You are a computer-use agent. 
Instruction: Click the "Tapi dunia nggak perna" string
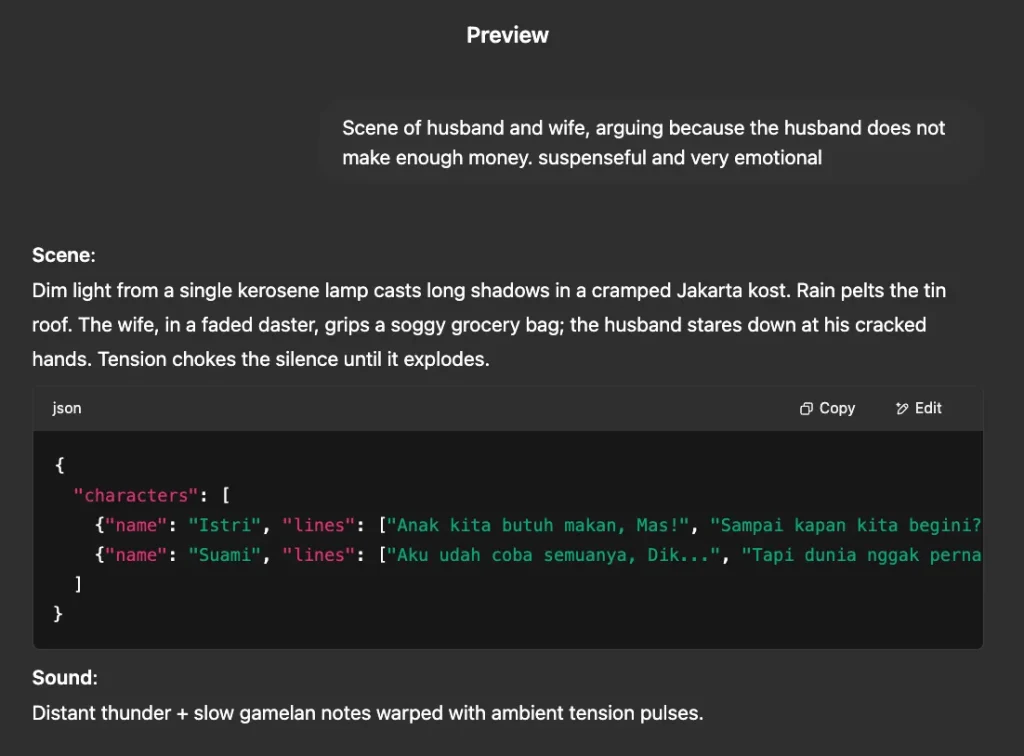tap(861, 555)
